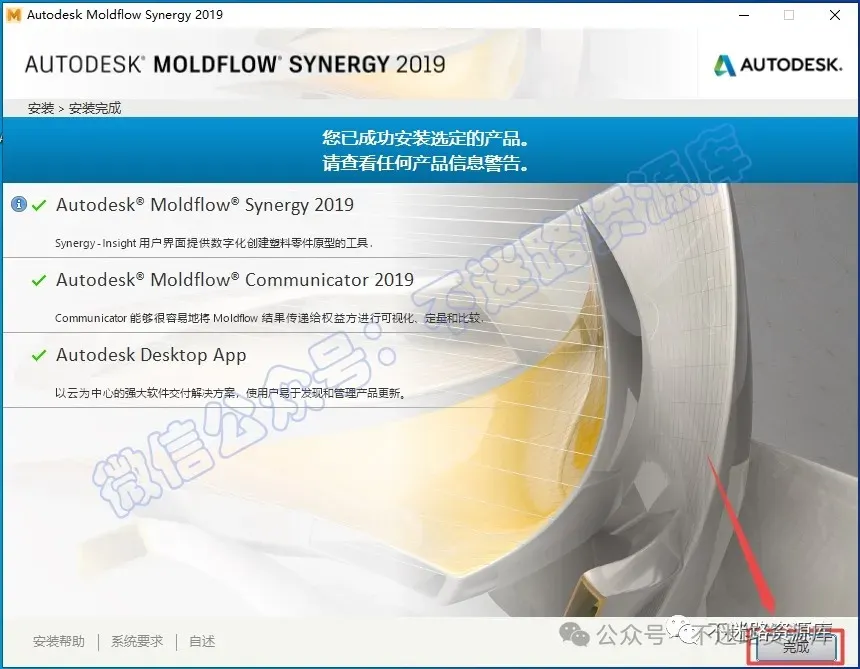
Task: Click the Communicator description line about Moldflow 结果
Action: (x=269, y=318)
